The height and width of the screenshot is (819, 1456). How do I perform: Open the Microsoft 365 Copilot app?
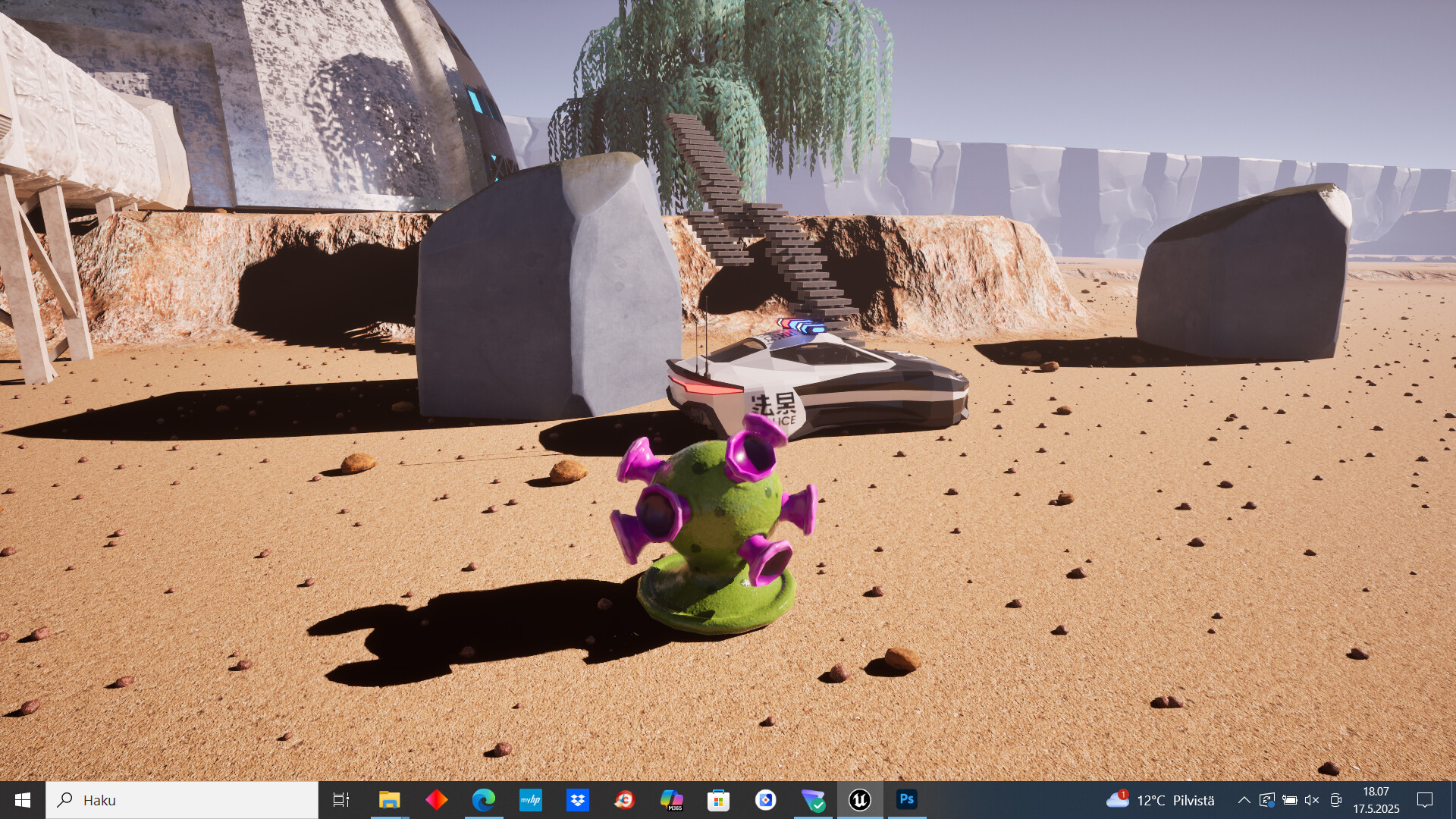672,800
